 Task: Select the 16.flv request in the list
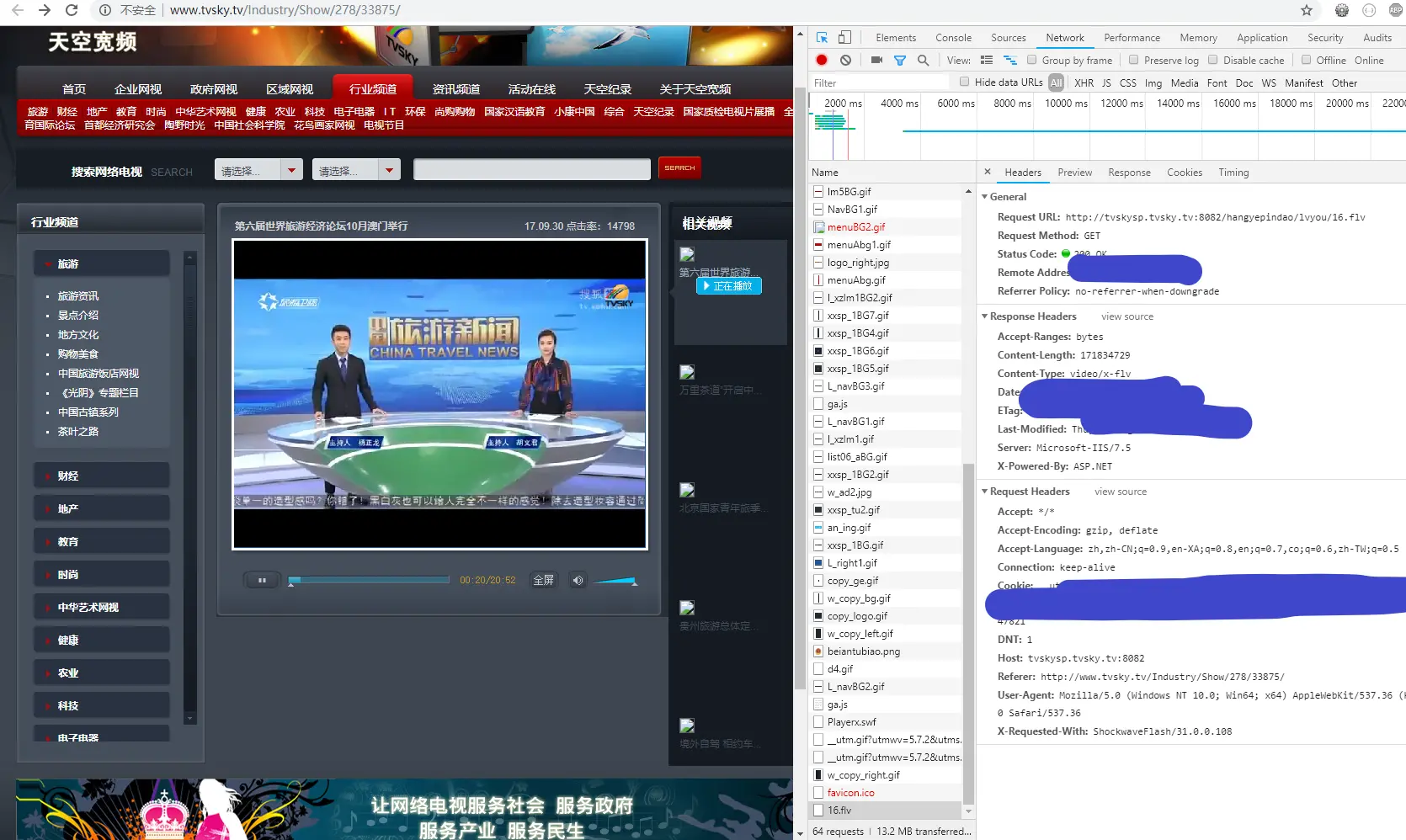point(885,810)
